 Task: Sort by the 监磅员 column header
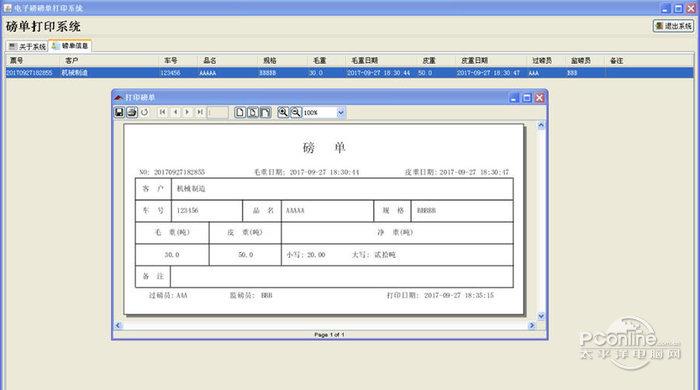tap(585, 60)
